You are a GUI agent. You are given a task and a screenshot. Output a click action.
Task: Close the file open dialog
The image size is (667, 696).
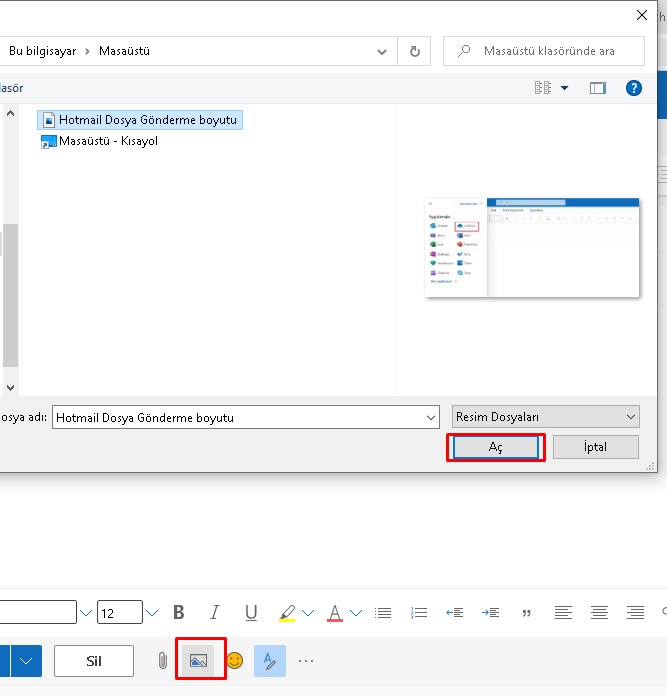(642, 15)
